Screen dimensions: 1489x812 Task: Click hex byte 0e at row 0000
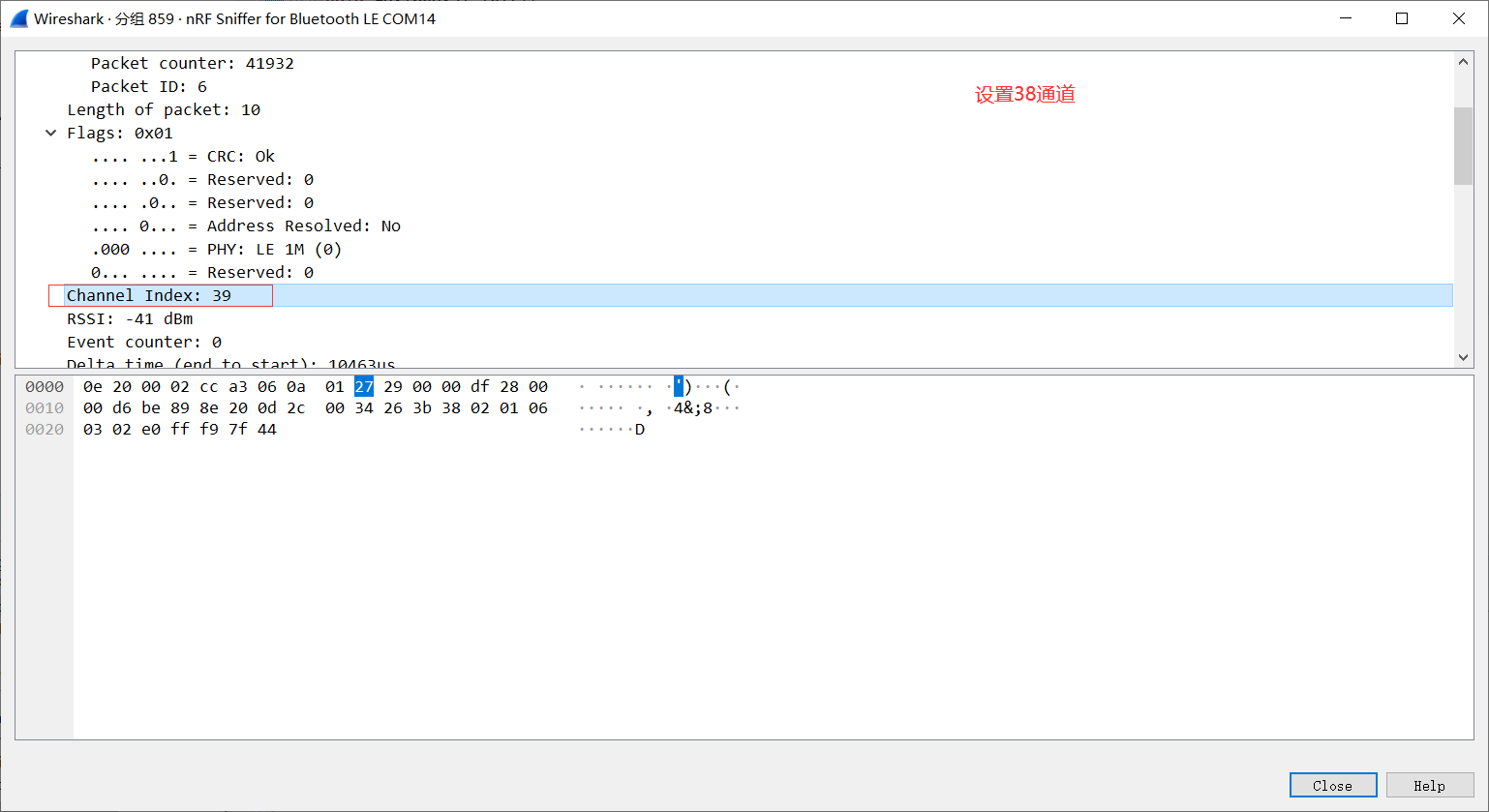pyautogui.click(x=93, y=386)
